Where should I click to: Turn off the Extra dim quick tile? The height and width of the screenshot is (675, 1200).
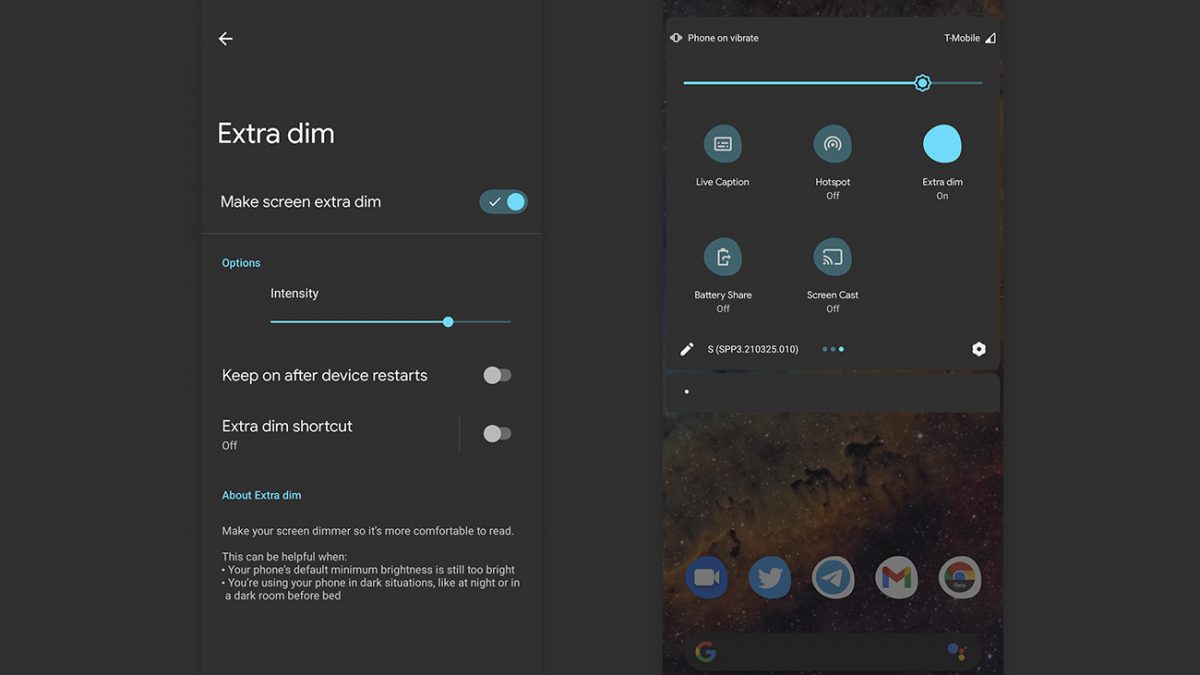pos(942,144)
